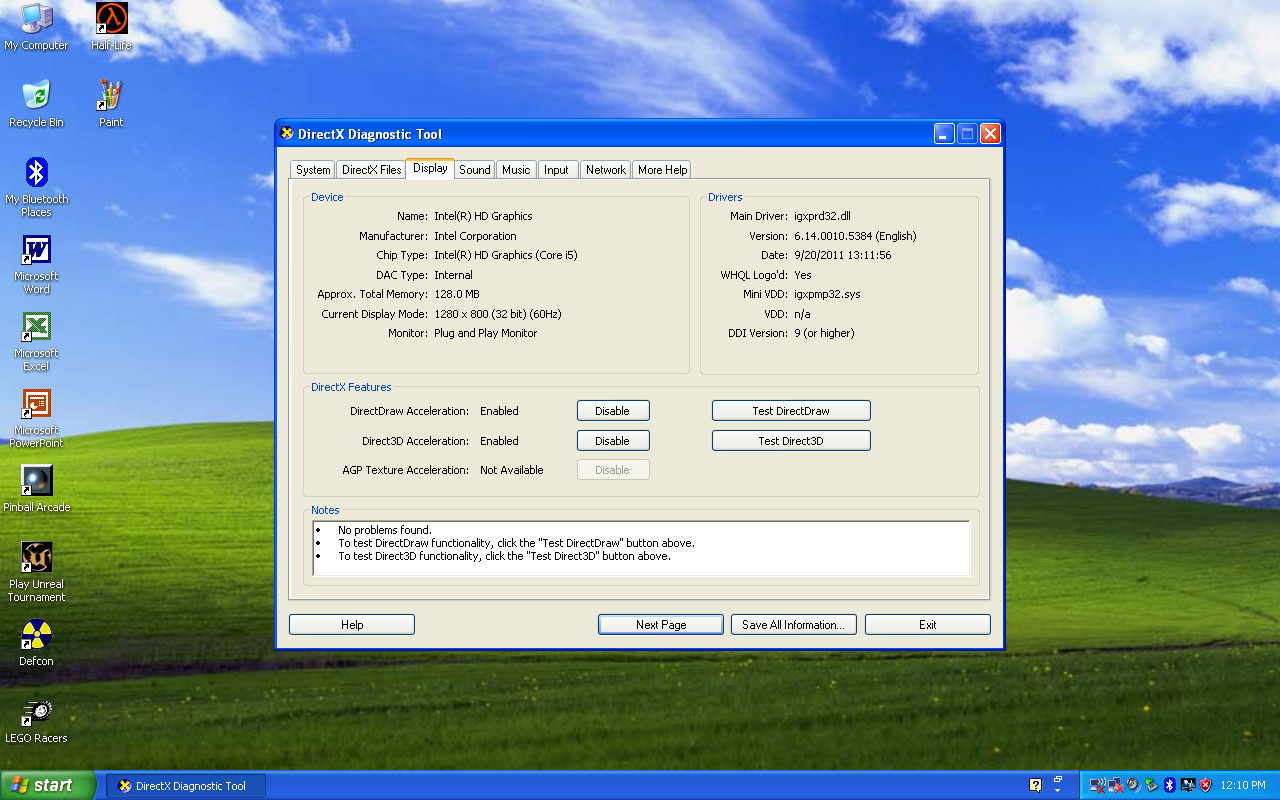This screenshot has height=800, width=1280.
Task: Select My Bluetooth Places icon
Action: pos(37,187)
